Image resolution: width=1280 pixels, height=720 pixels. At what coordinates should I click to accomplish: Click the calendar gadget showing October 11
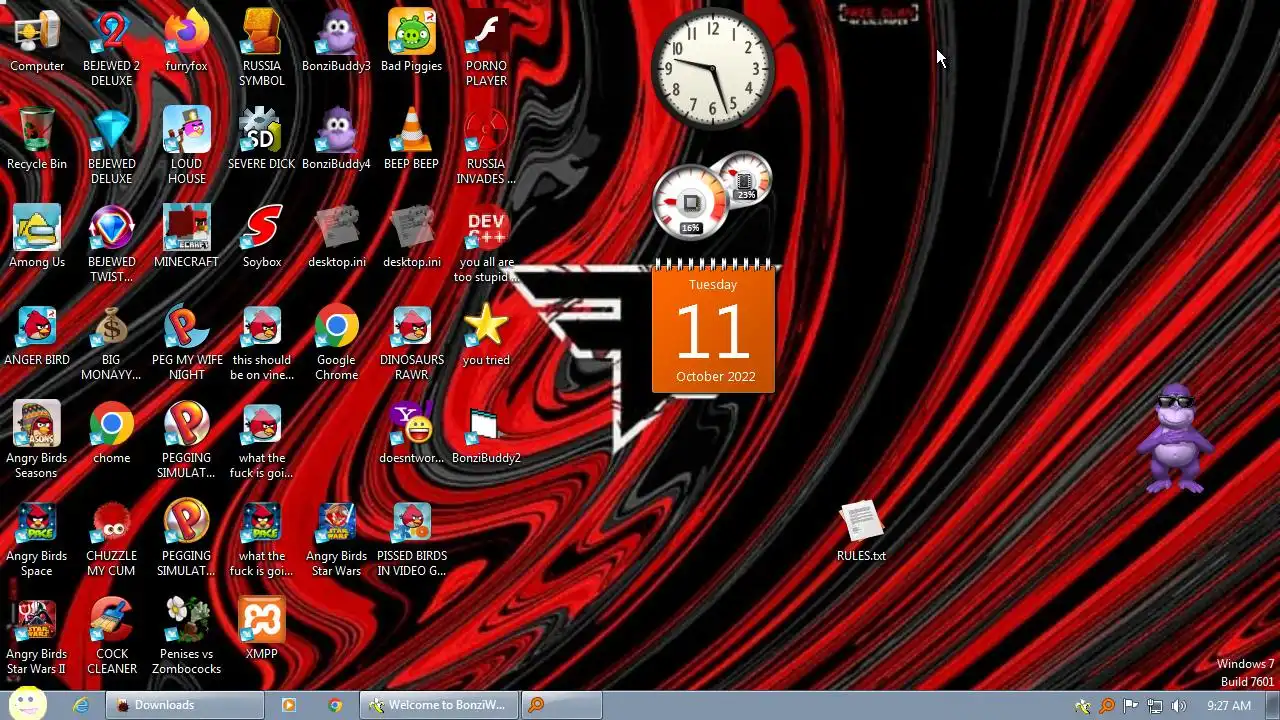point(713,328)
